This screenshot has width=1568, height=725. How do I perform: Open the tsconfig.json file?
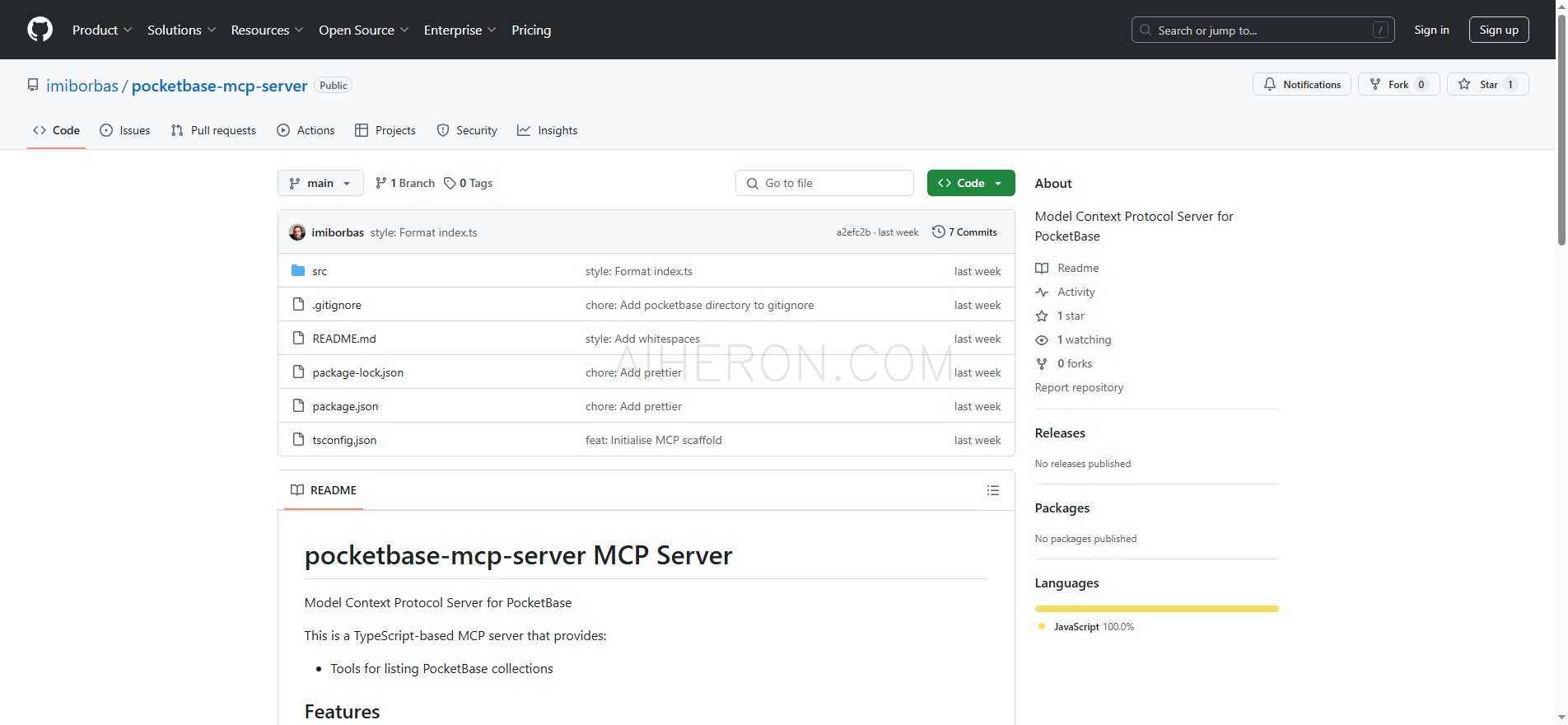(x=344, y=440)
